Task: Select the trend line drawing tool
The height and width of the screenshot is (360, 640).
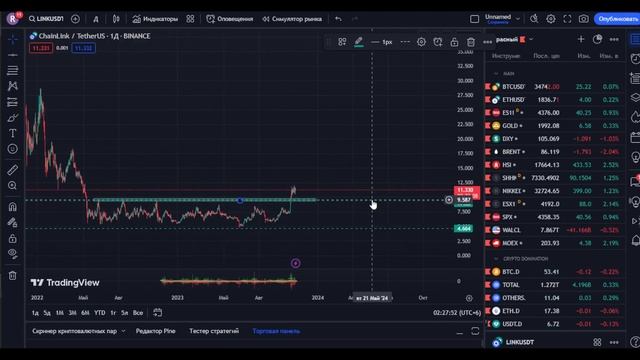Action: (13, 55)
